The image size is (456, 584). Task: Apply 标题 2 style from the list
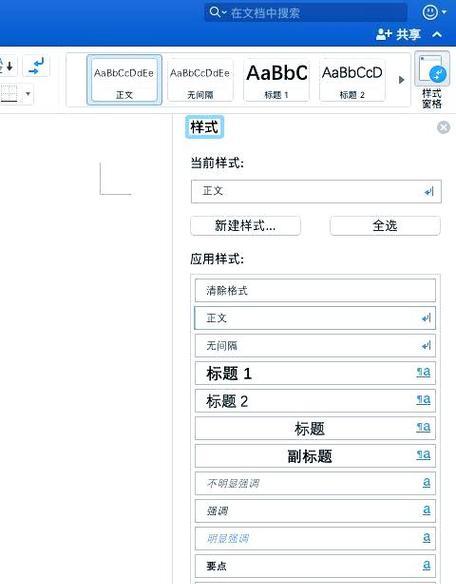[x=315, y=401]
